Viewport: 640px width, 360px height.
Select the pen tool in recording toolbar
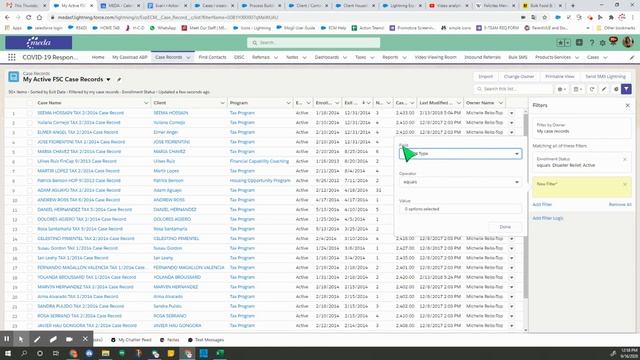point(37,339)
